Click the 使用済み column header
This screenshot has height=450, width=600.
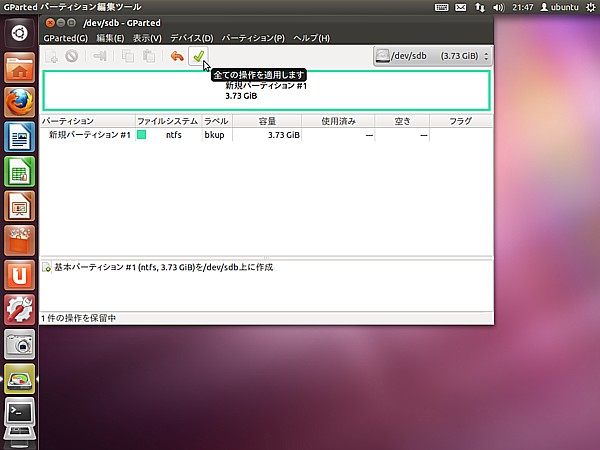pyautogui.click(x=338, y=121)
